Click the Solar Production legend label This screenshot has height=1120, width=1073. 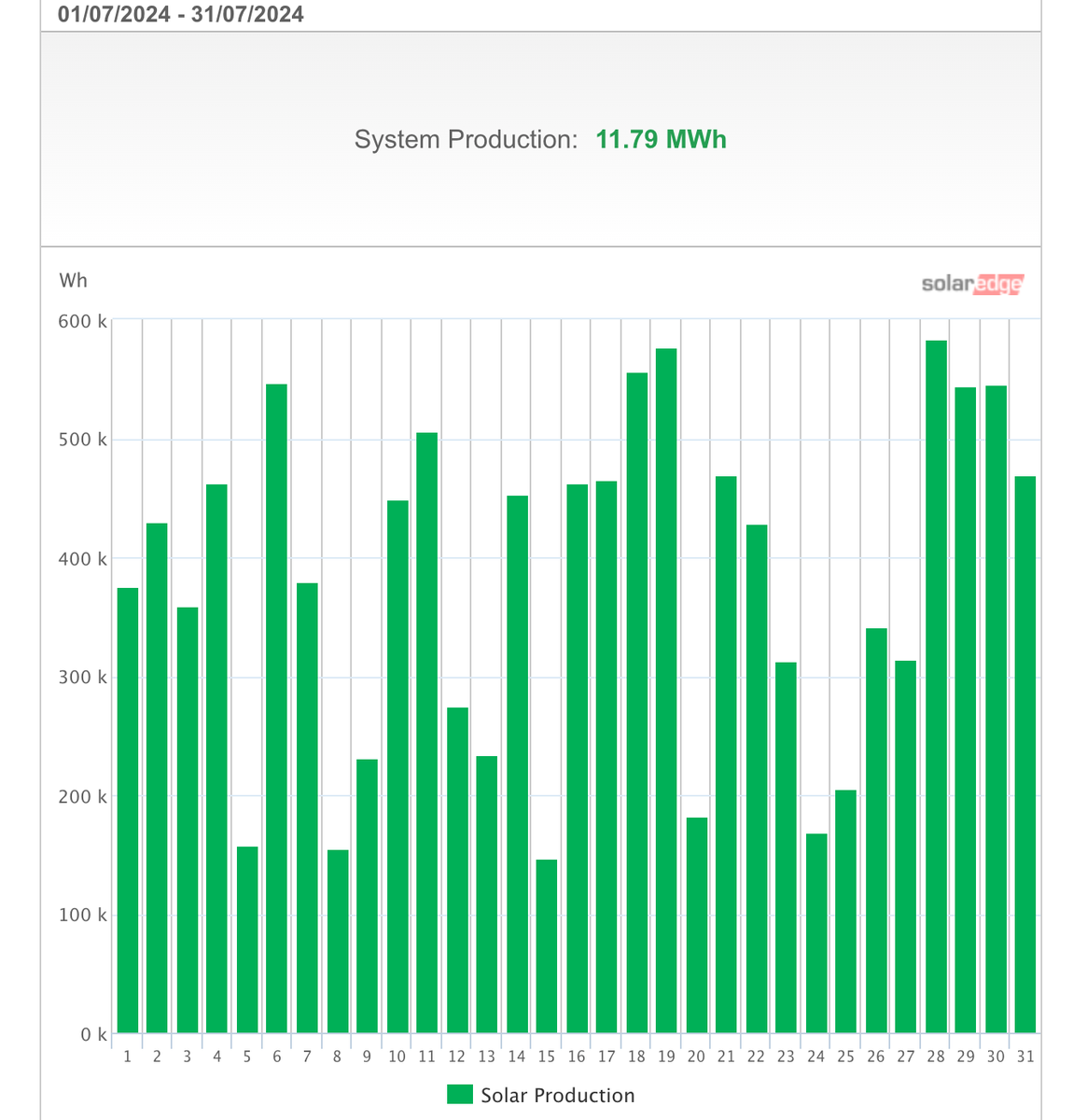click(557, 1095)
